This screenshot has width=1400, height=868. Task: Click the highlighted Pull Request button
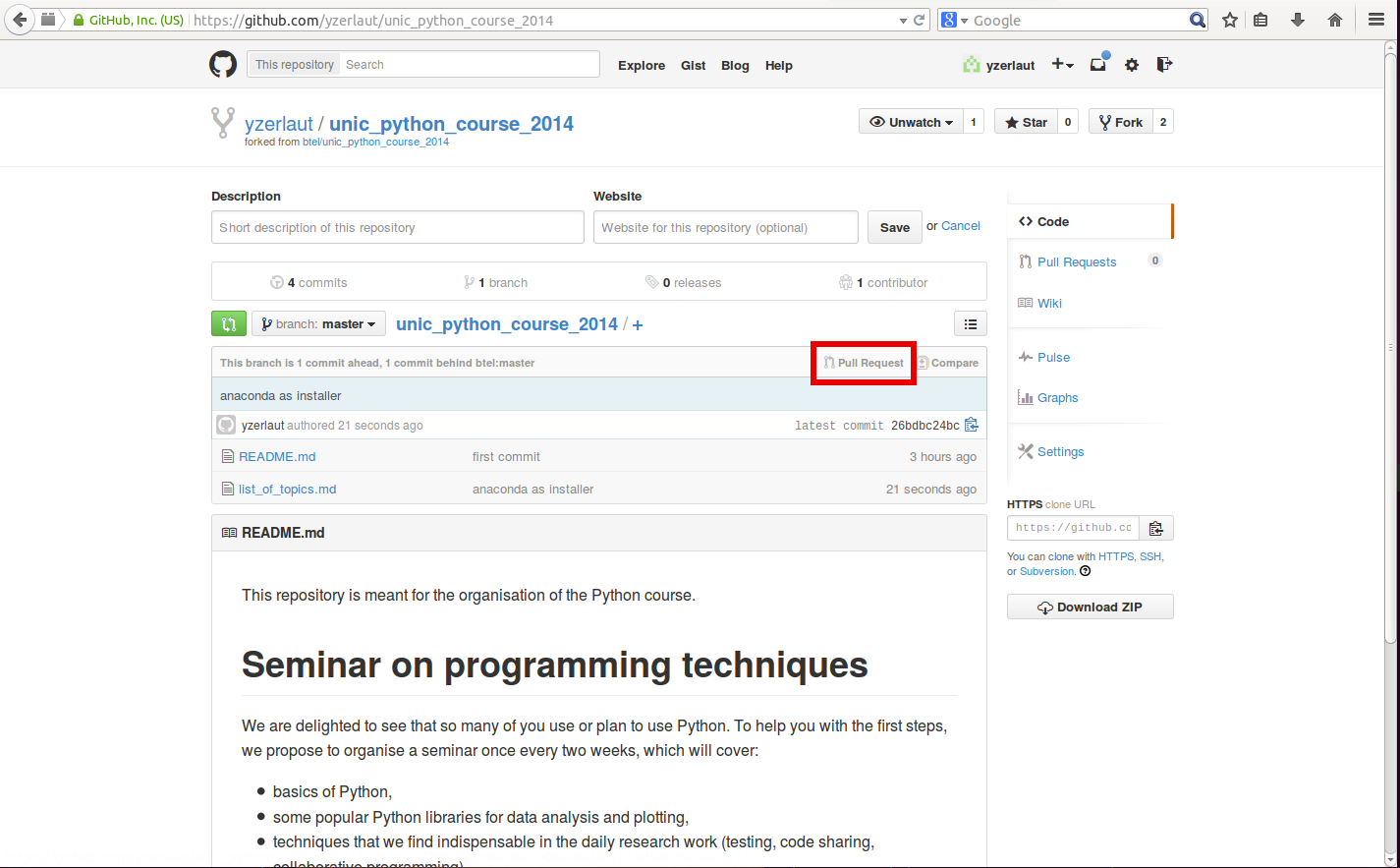point(863,362)
